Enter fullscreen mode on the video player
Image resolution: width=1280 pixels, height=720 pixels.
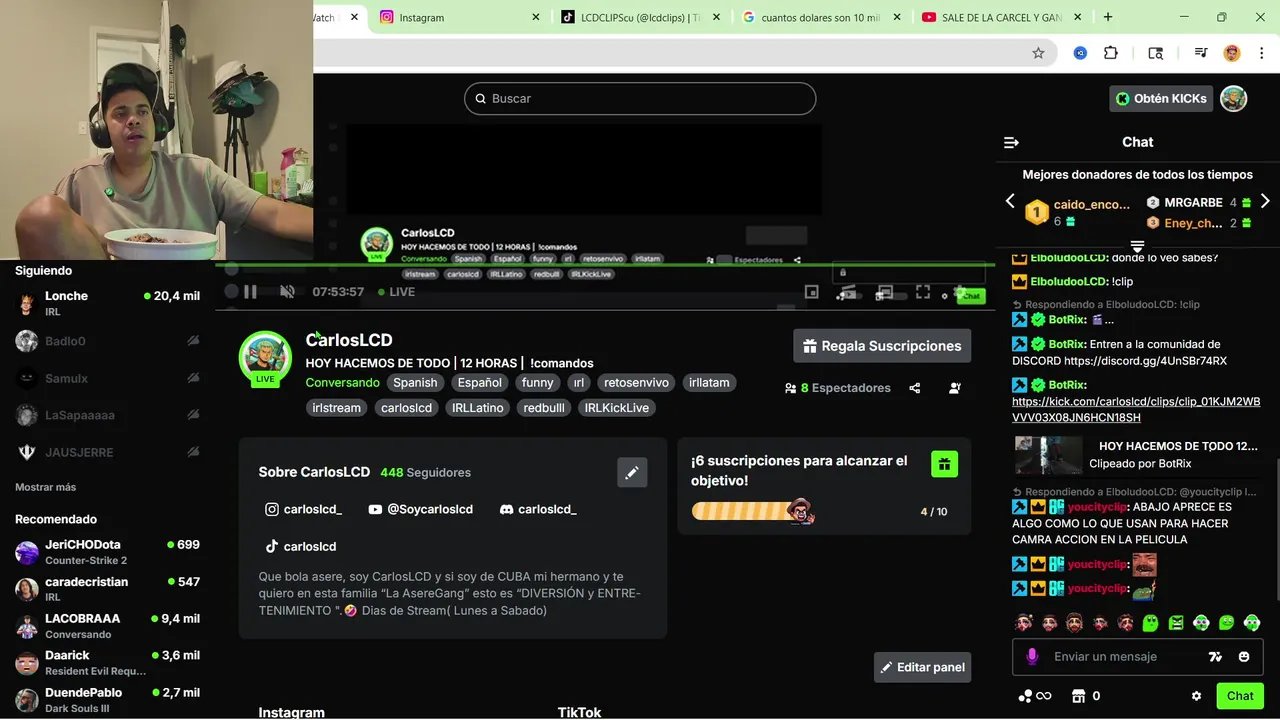point(923,292)
